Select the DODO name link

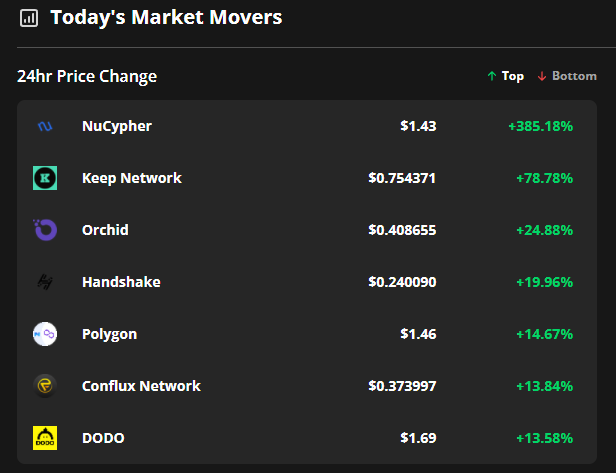[103, 438]
